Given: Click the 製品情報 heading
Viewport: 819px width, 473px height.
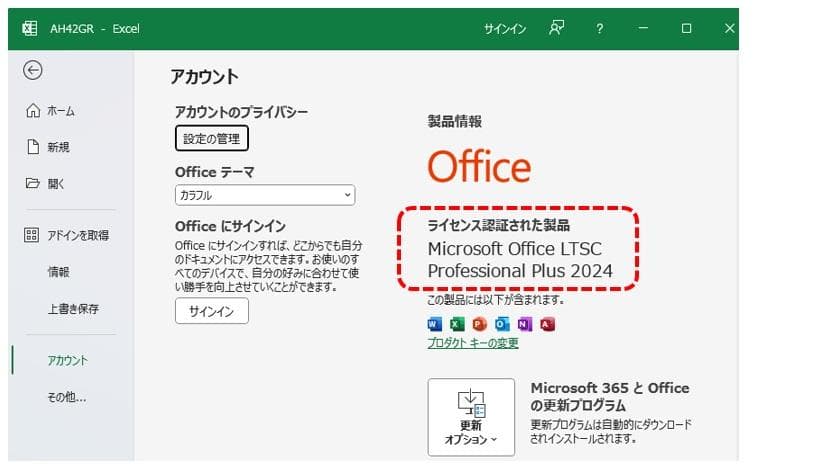Looking at the screenshot, I should [x=454, y=122].
